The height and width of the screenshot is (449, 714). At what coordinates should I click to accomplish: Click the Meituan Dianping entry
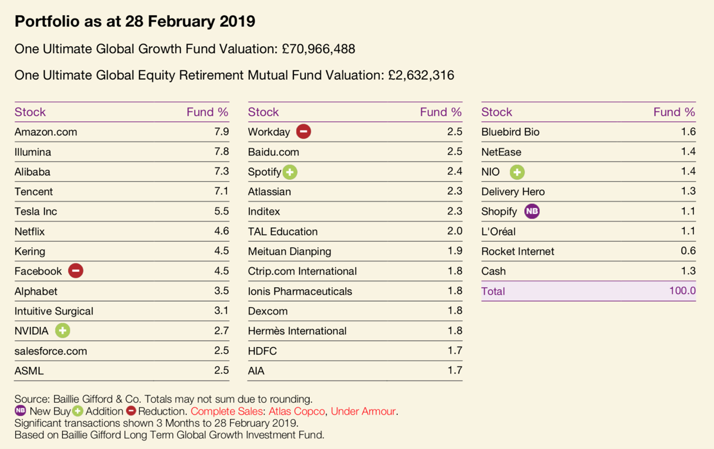(x=289, y=251)
